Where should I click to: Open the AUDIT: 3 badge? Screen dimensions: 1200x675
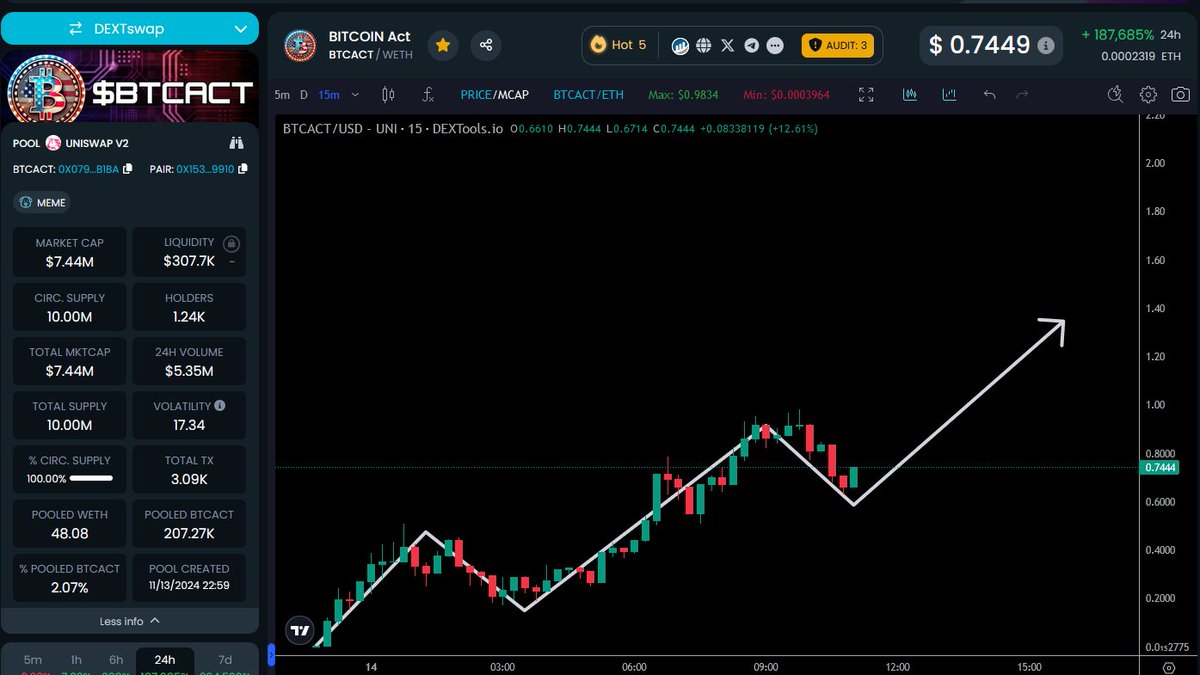pos(838,45)
